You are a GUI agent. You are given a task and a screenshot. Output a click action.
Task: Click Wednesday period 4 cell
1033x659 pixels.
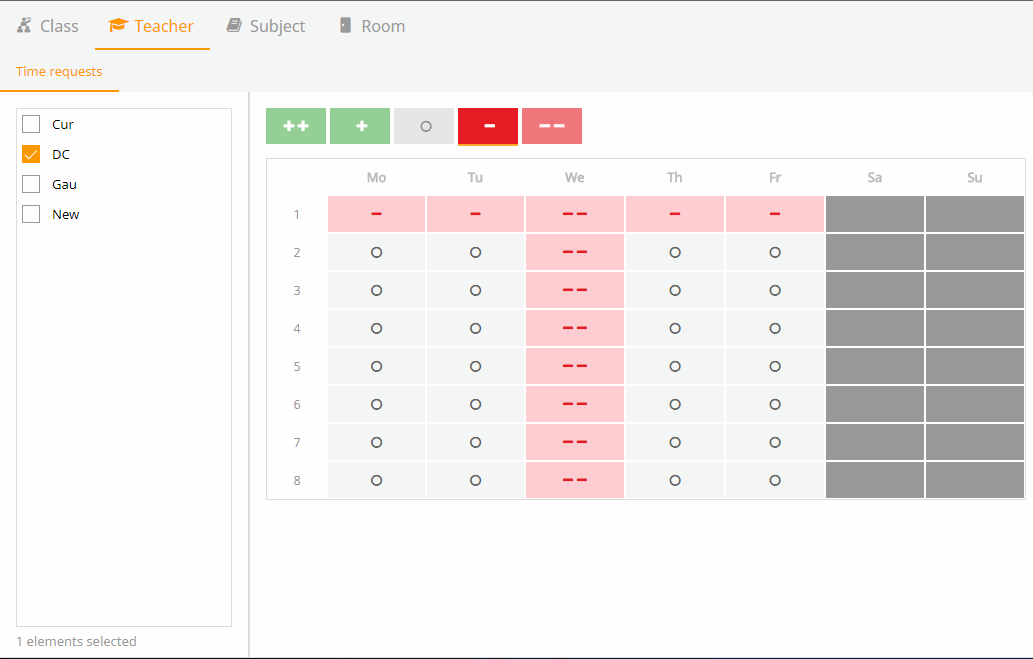[x=574, y=328]
